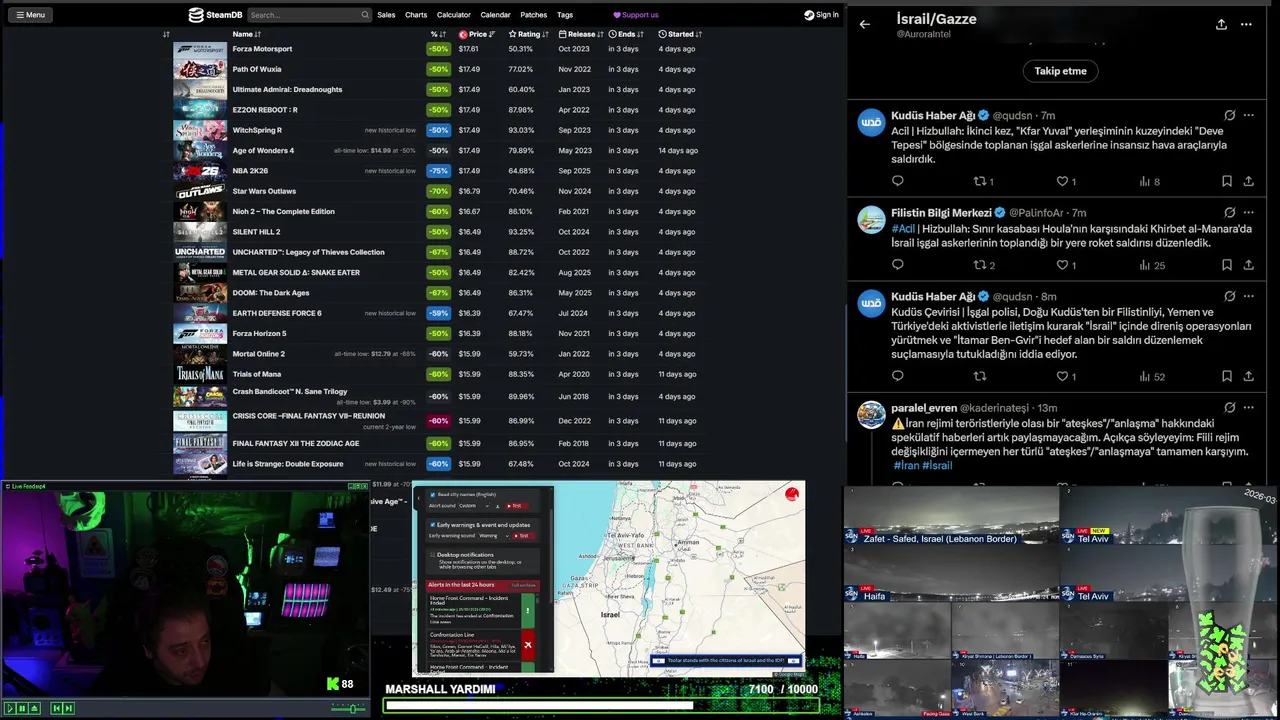Open the Charts menu item
This screenshot has height=720, width=1280.
pyautogui.click(x=416, y=15)
